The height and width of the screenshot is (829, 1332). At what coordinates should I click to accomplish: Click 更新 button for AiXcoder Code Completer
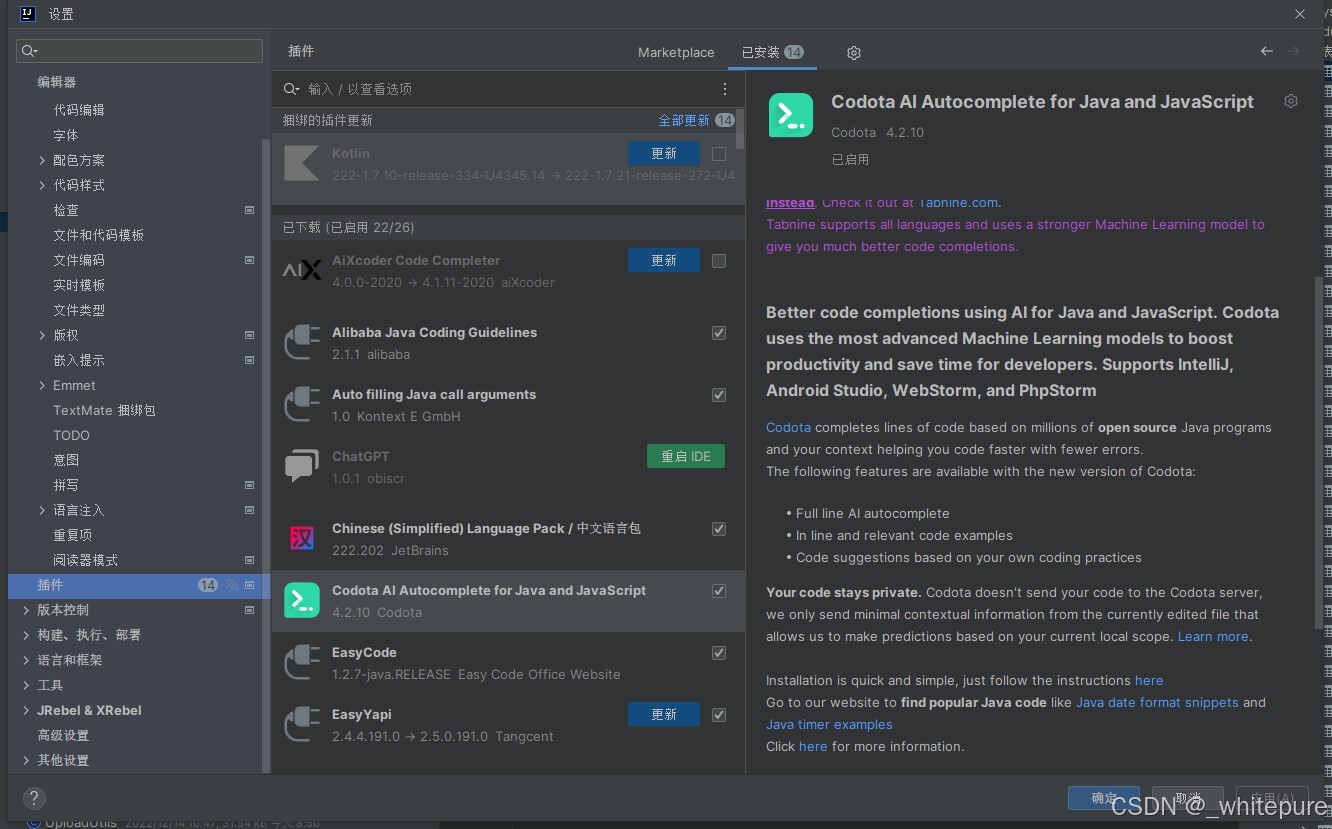tap(664, 260)
